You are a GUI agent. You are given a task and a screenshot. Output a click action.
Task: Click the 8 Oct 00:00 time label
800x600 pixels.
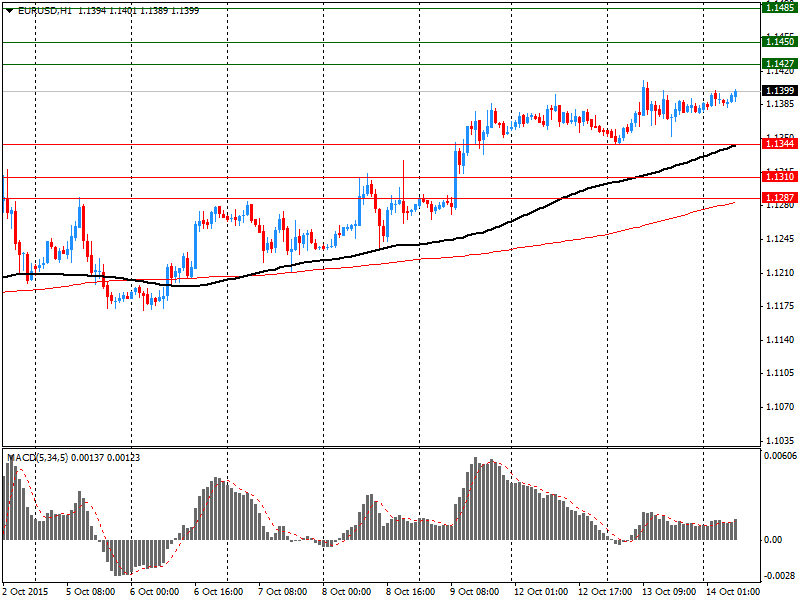pos(347,592)
